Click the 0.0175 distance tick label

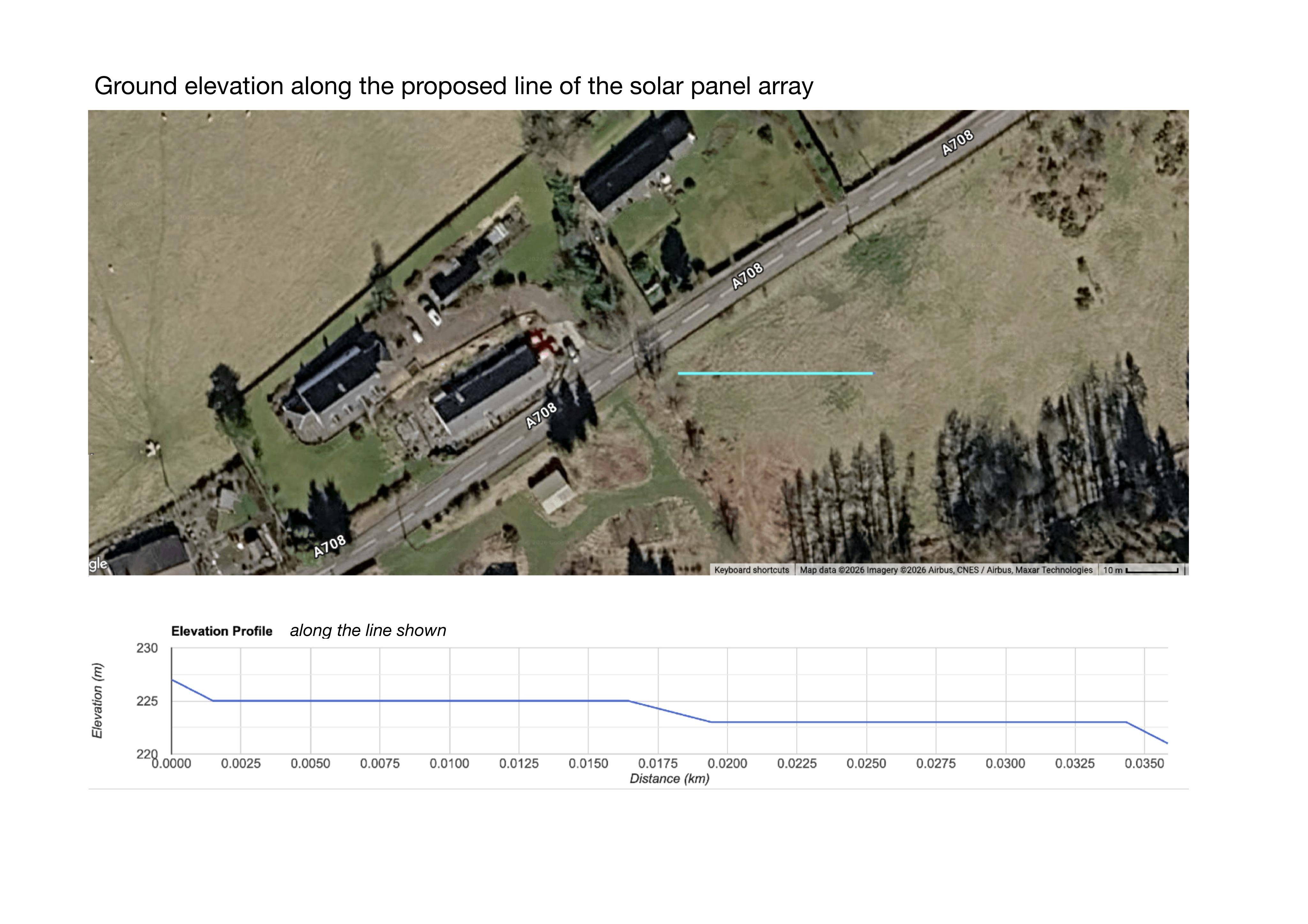(658, 763)
